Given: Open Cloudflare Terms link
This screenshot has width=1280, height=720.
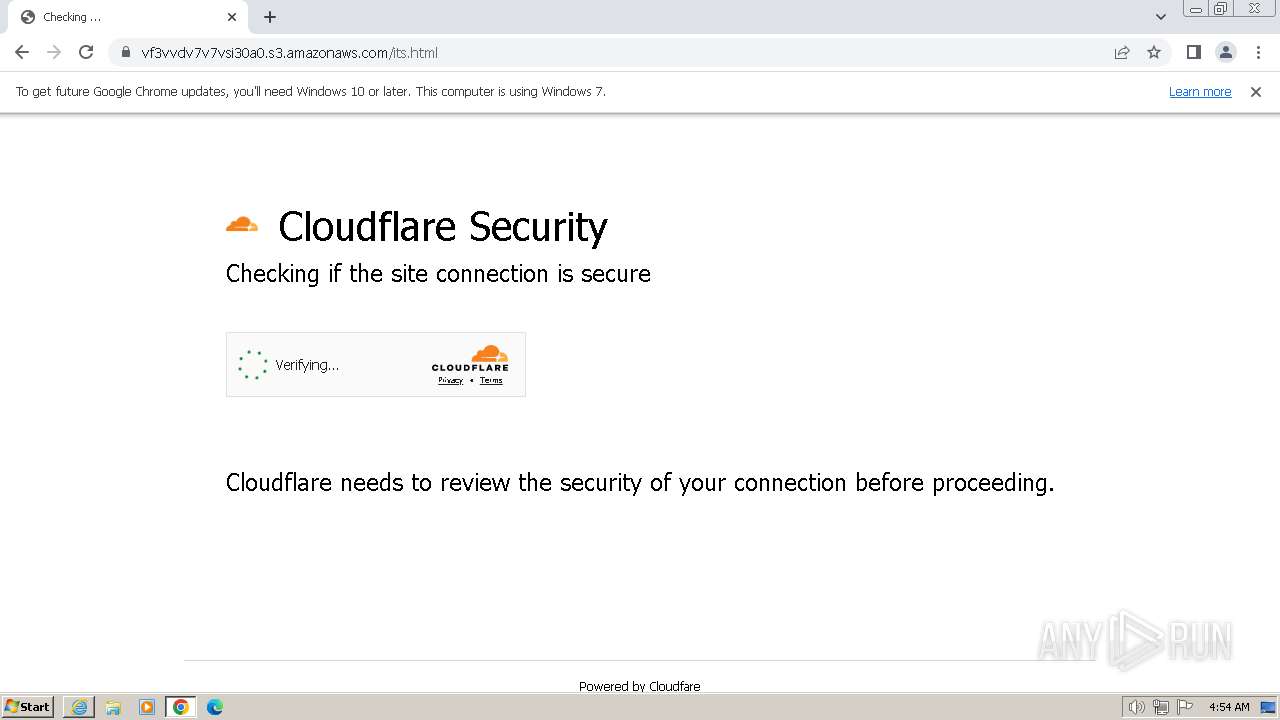Looking at the screenshot, I should point(491,380).
